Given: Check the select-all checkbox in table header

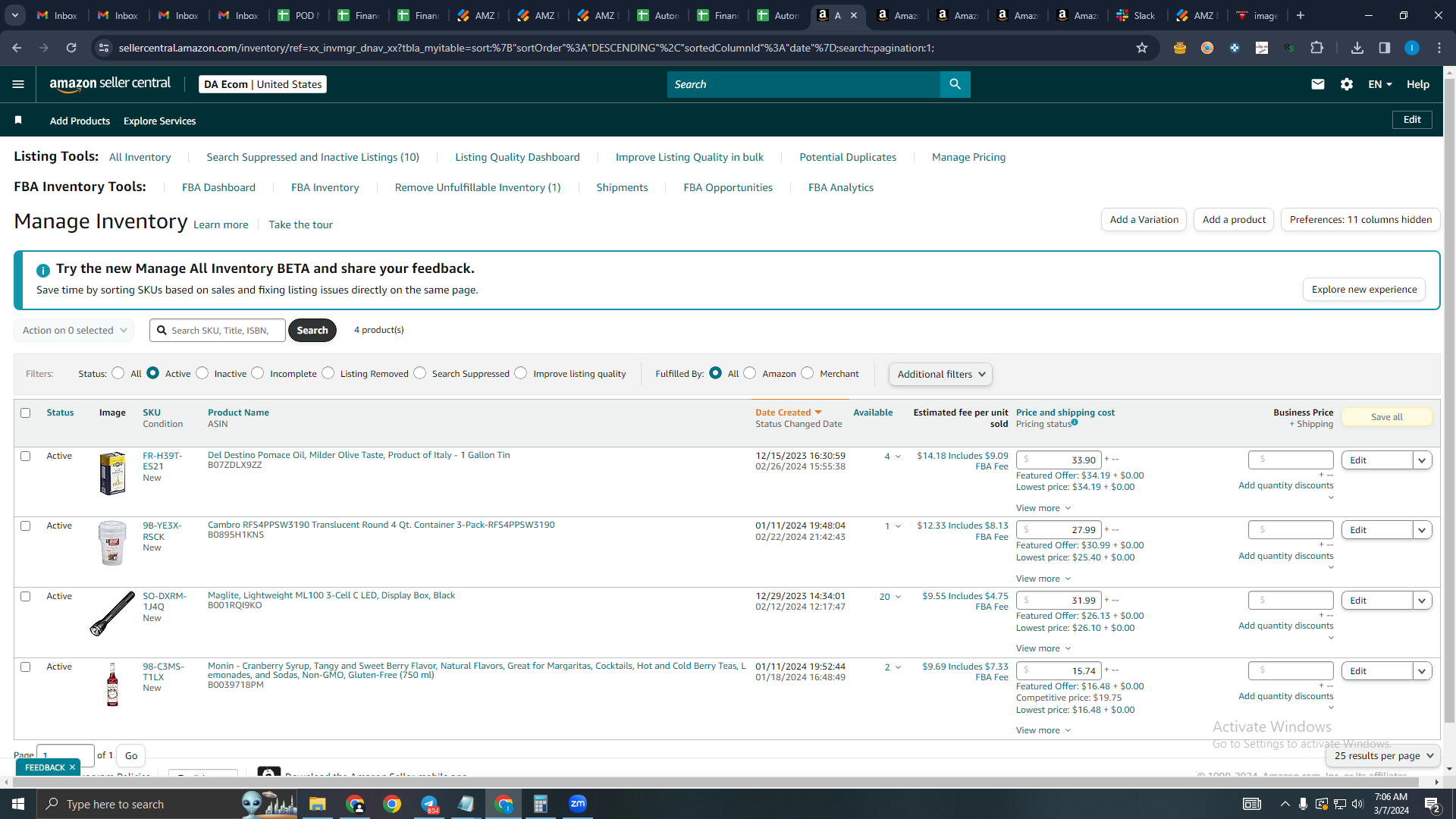Looking at the screenshot, I should [x=26, y=413].
